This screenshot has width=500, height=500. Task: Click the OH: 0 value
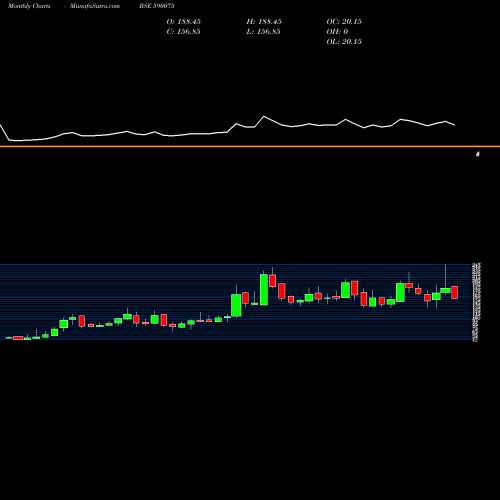tap(337, 31)
